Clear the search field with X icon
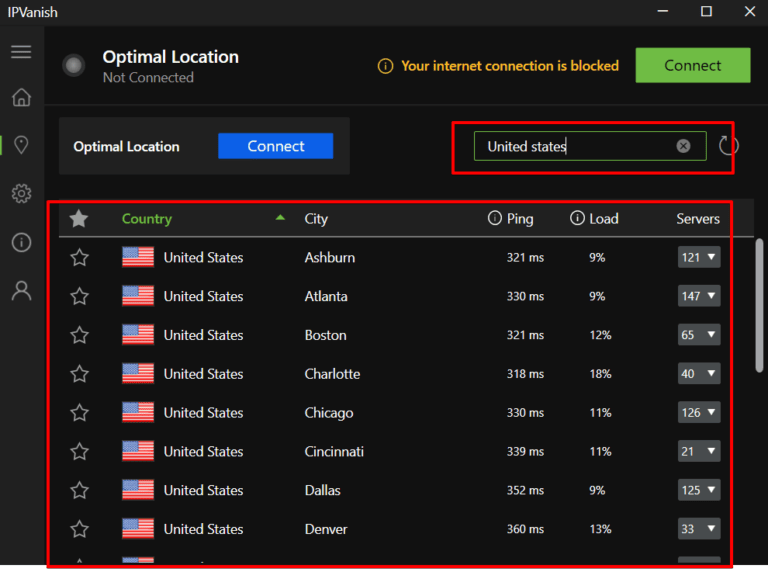The image size is (768, 572). (x=683, y=146)
